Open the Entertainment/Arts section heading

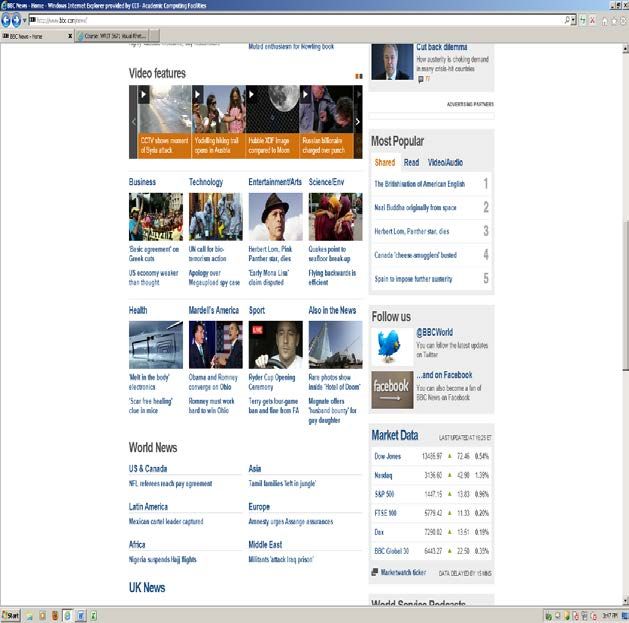click(275, 182)
